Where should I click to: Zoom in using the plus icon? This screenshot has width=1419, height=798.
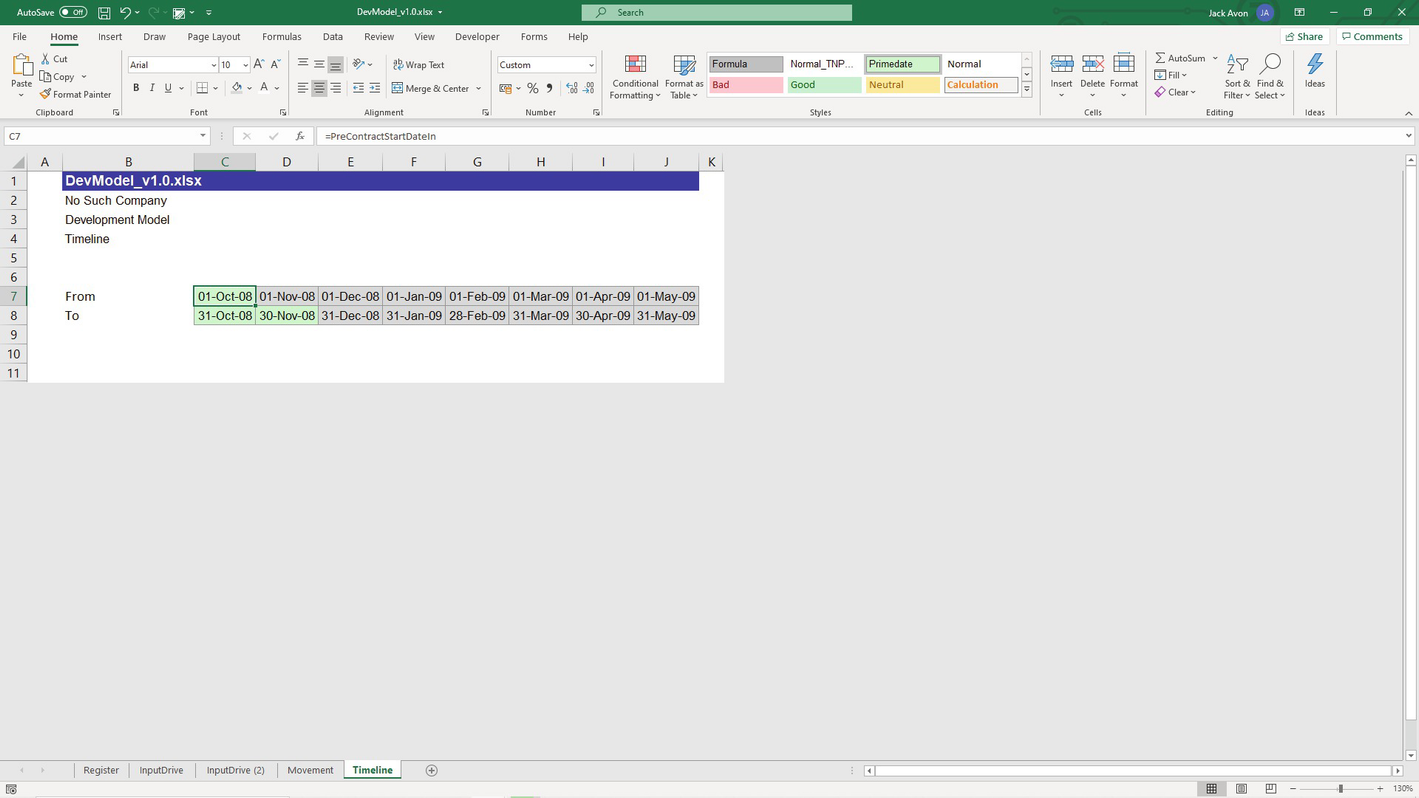coord(1380,789)
